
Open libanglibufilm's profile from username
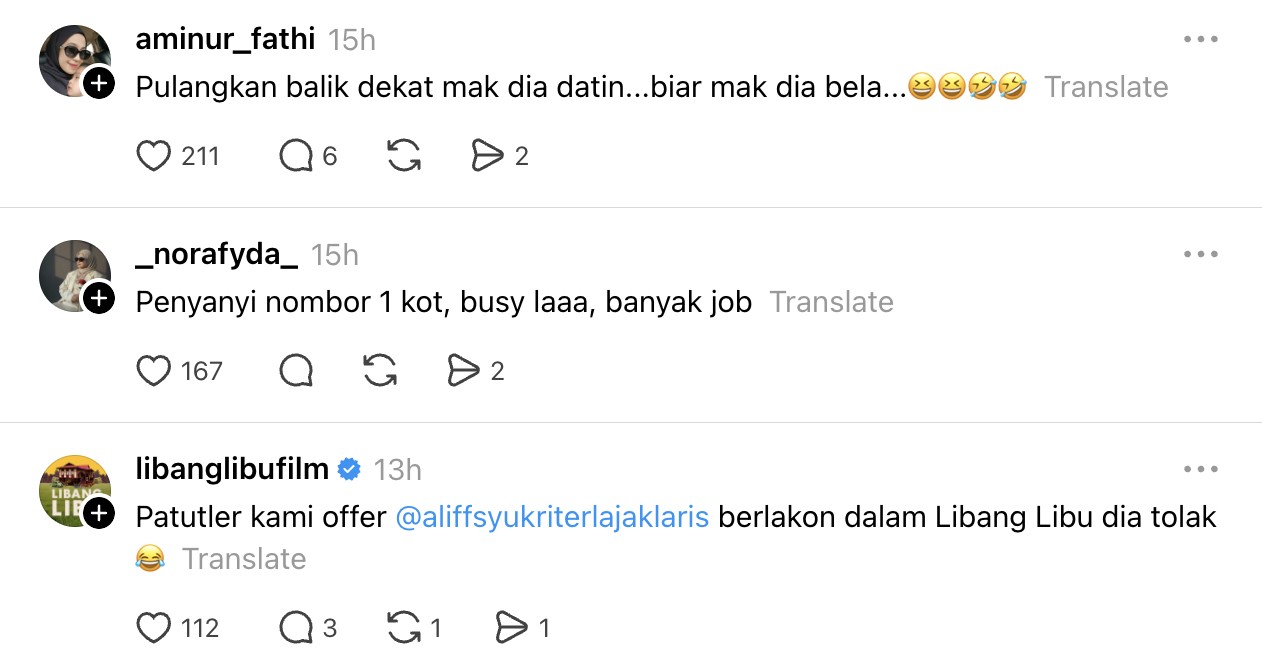click(232, 468)
